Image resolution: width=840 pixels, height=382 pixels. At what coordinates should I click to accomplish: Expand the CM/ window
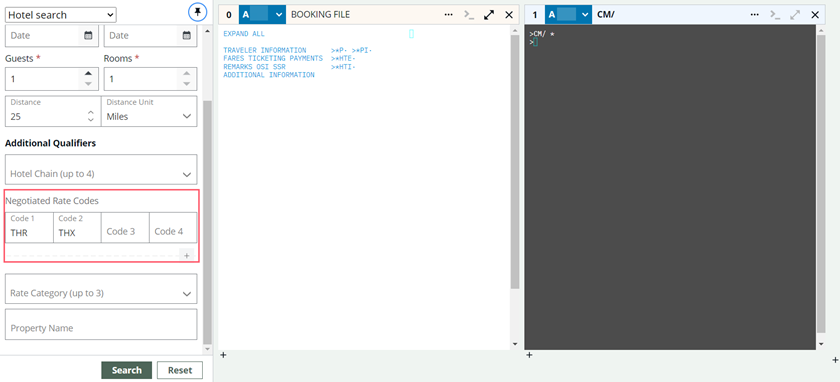(795, 14)
